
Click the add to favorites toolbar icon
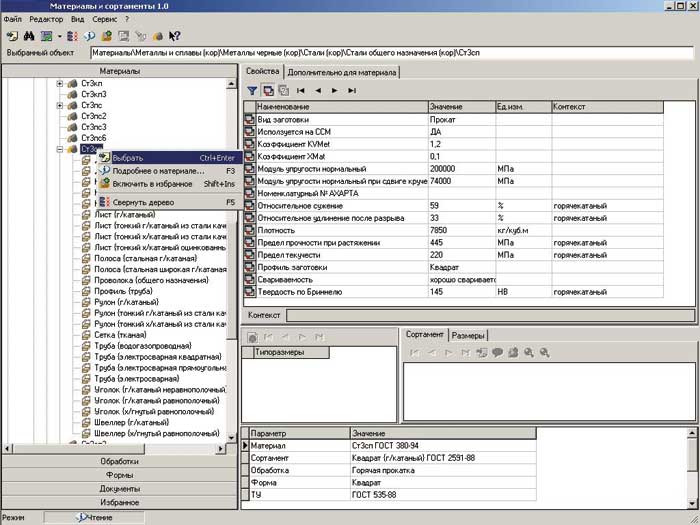(x=106, y=36)
